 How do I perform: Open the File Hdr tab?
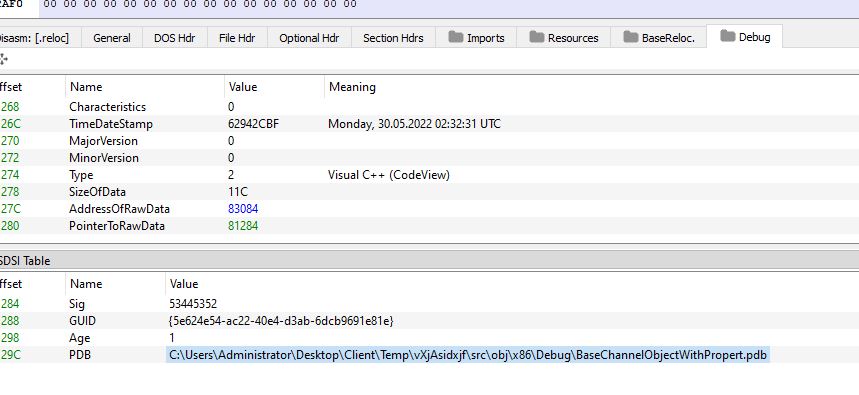click(238, 38)
